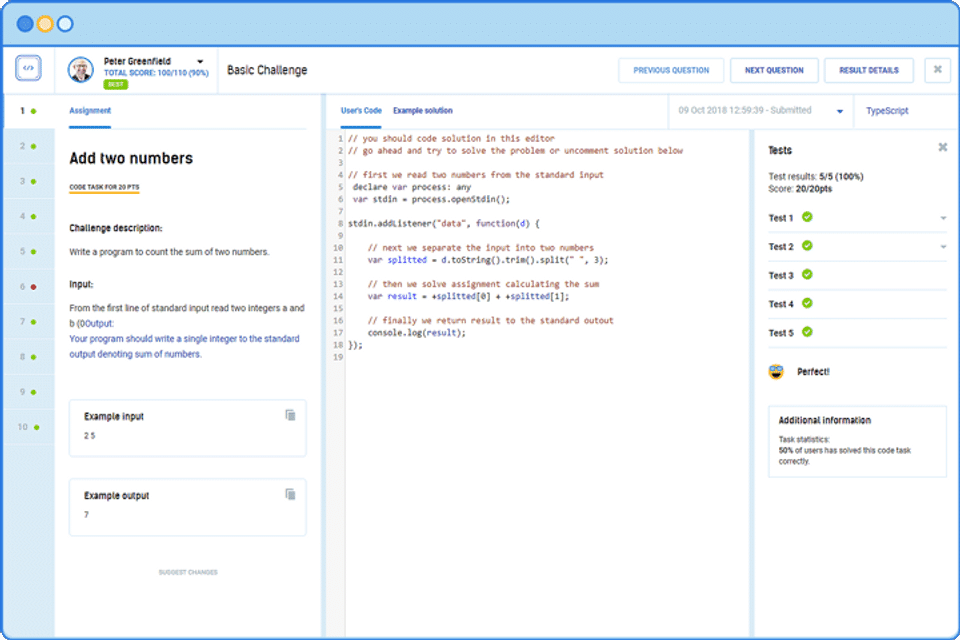The height and width of the screenshot is (640, 960).
Task: Switch to Example solution tab
Action: pos(422,111)
